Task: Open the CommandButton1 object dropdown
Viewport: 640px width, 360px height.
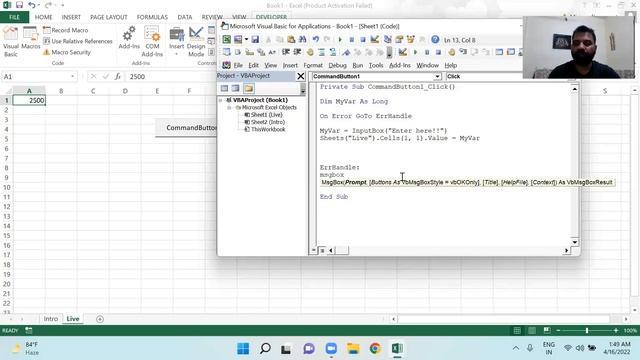Action: click(x=437, y=76)
